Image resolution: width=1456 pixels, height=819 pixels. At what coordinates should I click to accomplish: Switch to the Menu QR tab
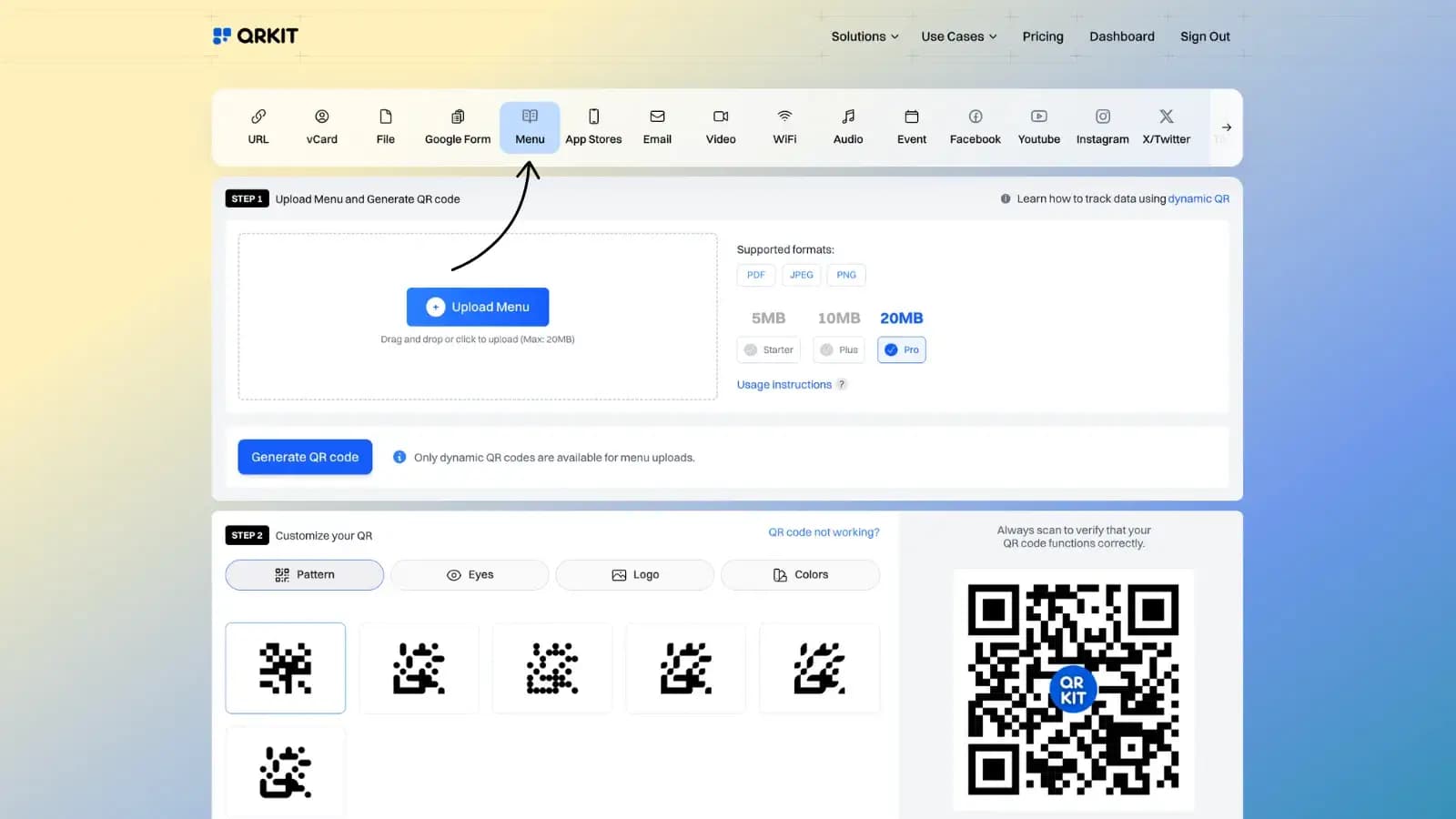[x=530, y=126]
